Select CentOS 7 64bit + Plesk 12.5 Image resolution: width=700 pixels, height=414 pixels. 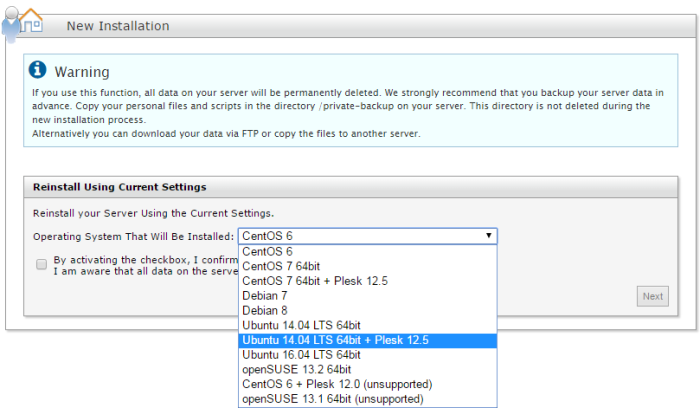click(314, 281)
